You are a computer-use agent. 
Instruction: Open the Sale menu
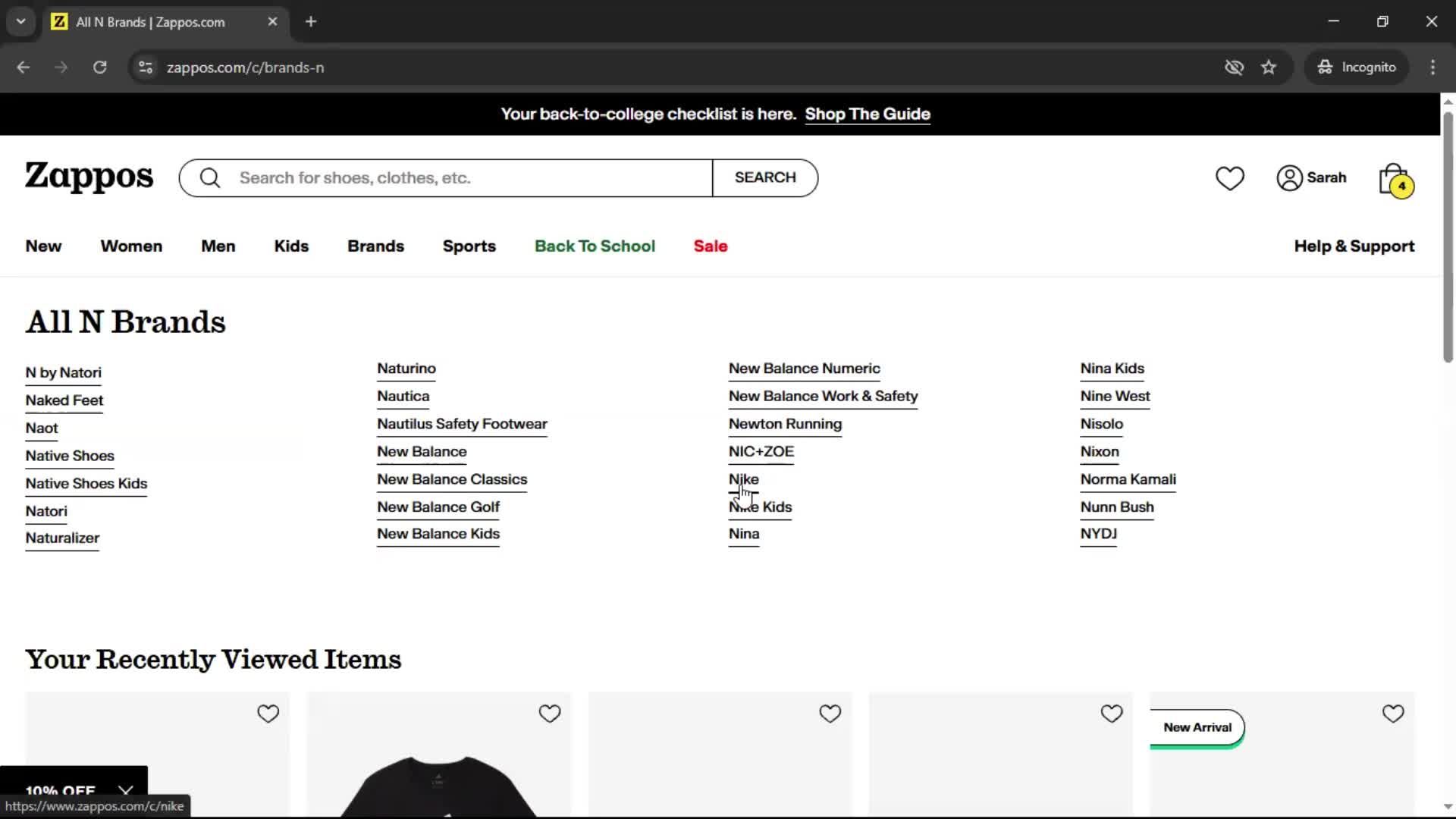tap(711, 246)
